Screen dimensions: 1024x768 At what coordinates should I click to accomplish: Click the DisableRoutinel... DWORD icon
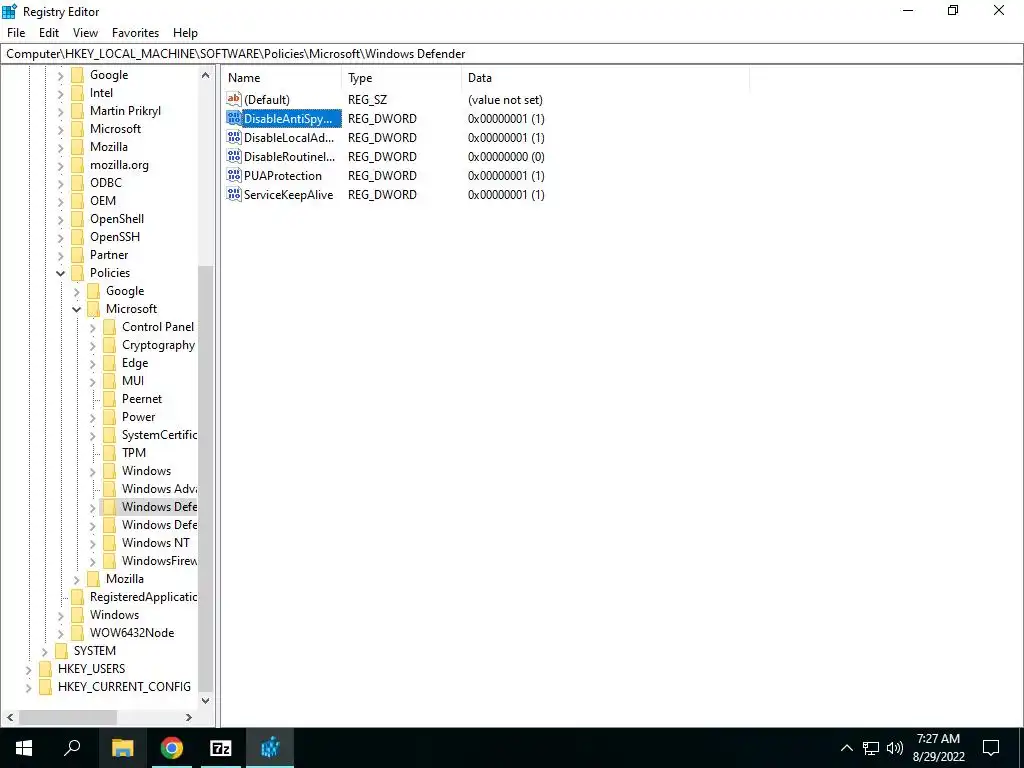tap(234, 156)
